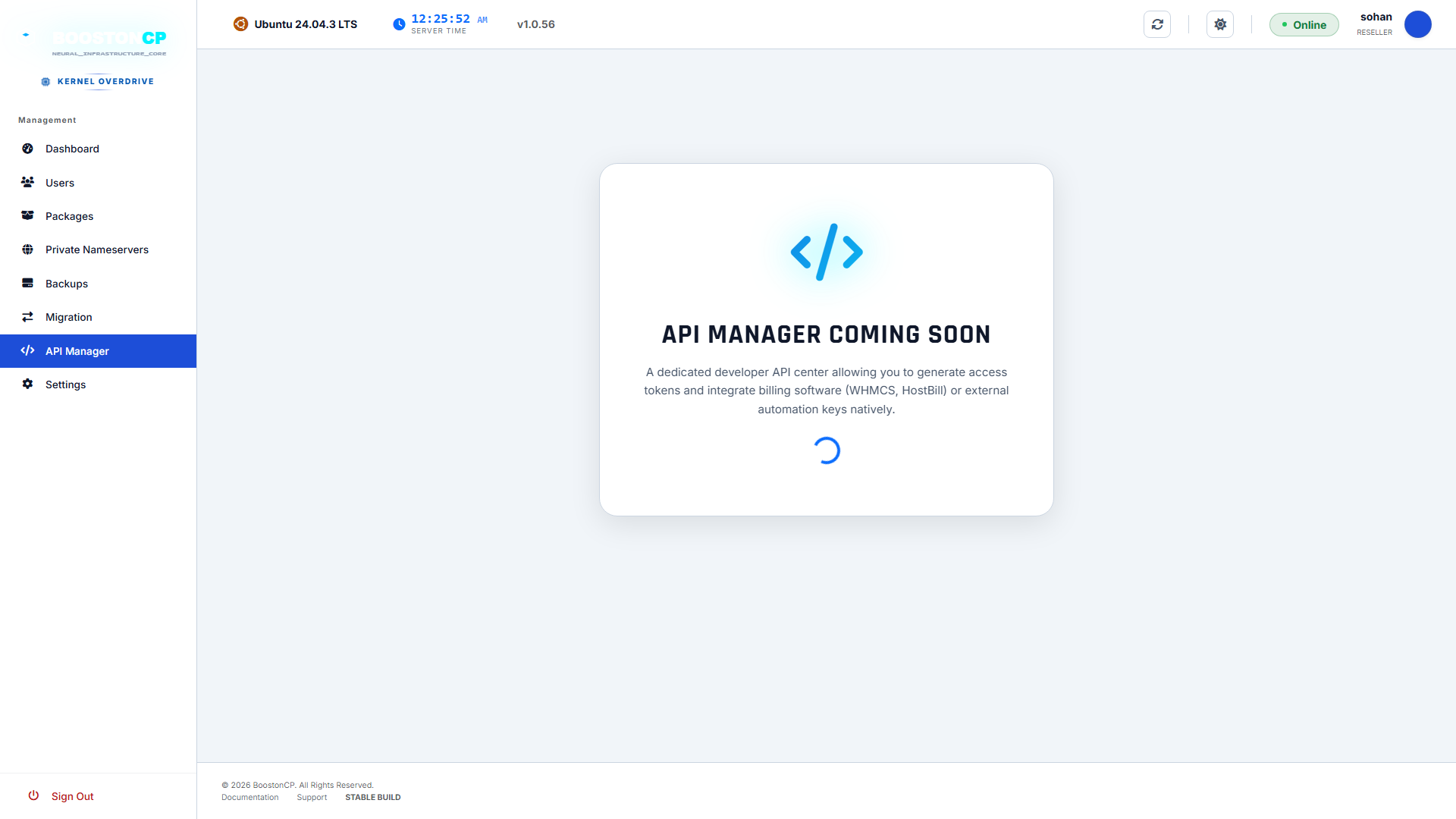Click the large code icon in card
This screenshot has height=819, width=1456.
pyautogui.click(x=827, y=252)
